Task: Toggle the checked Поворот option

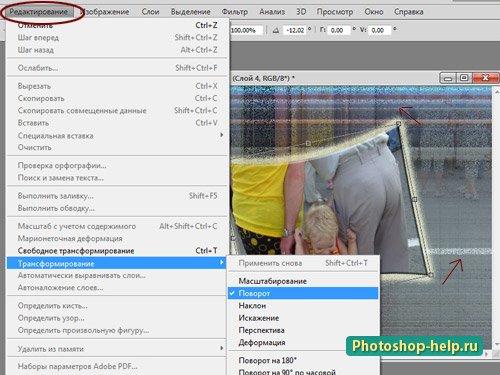Action: pyautogui.click(x=303, y=293)
